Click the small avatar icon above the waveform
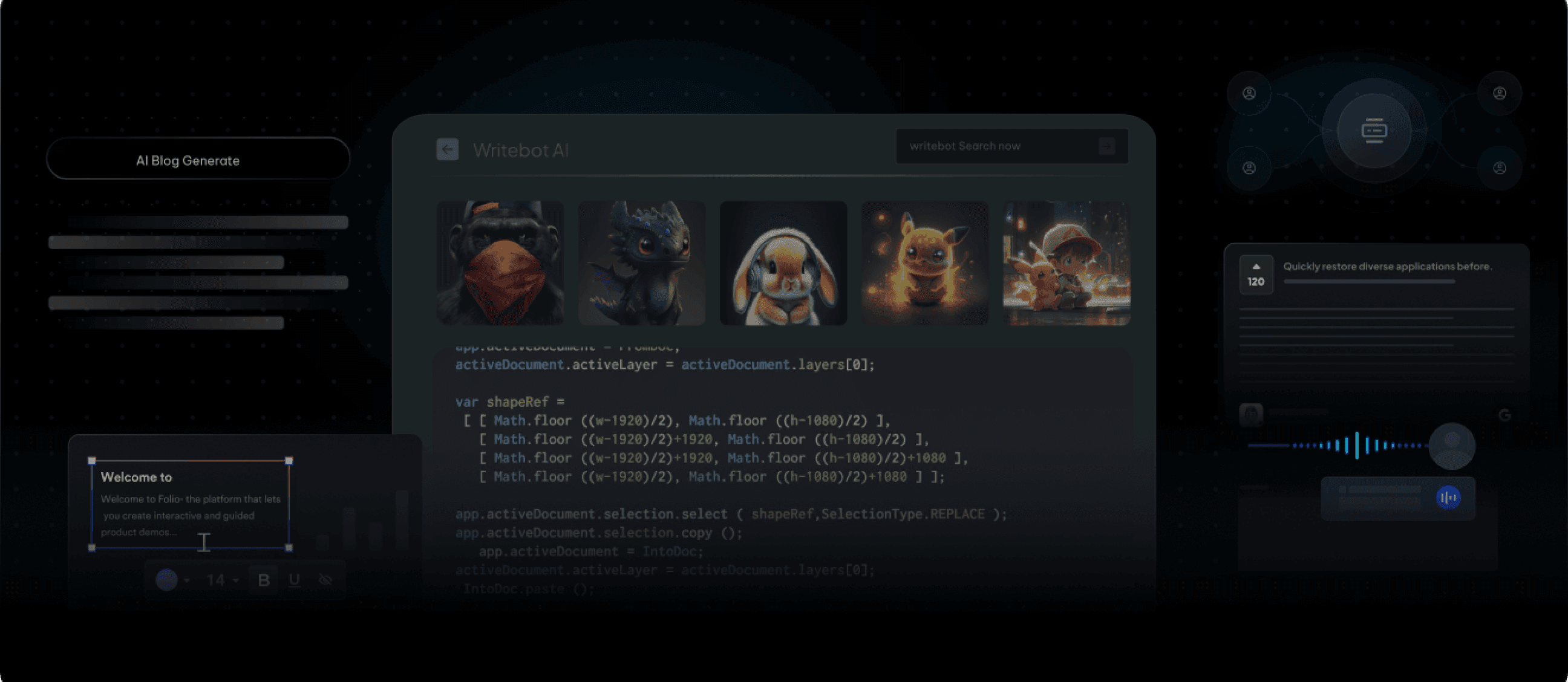The width and height of the screenshot is (1568, 682). (x=1251, y=415)
